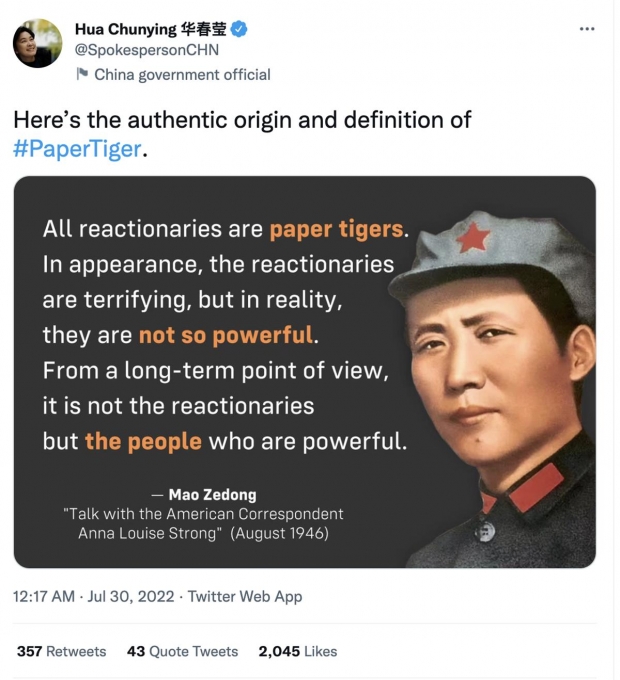The image size is (620, 680).
Task: Click Hua Chunying's profile avatar
Action: 37,45
